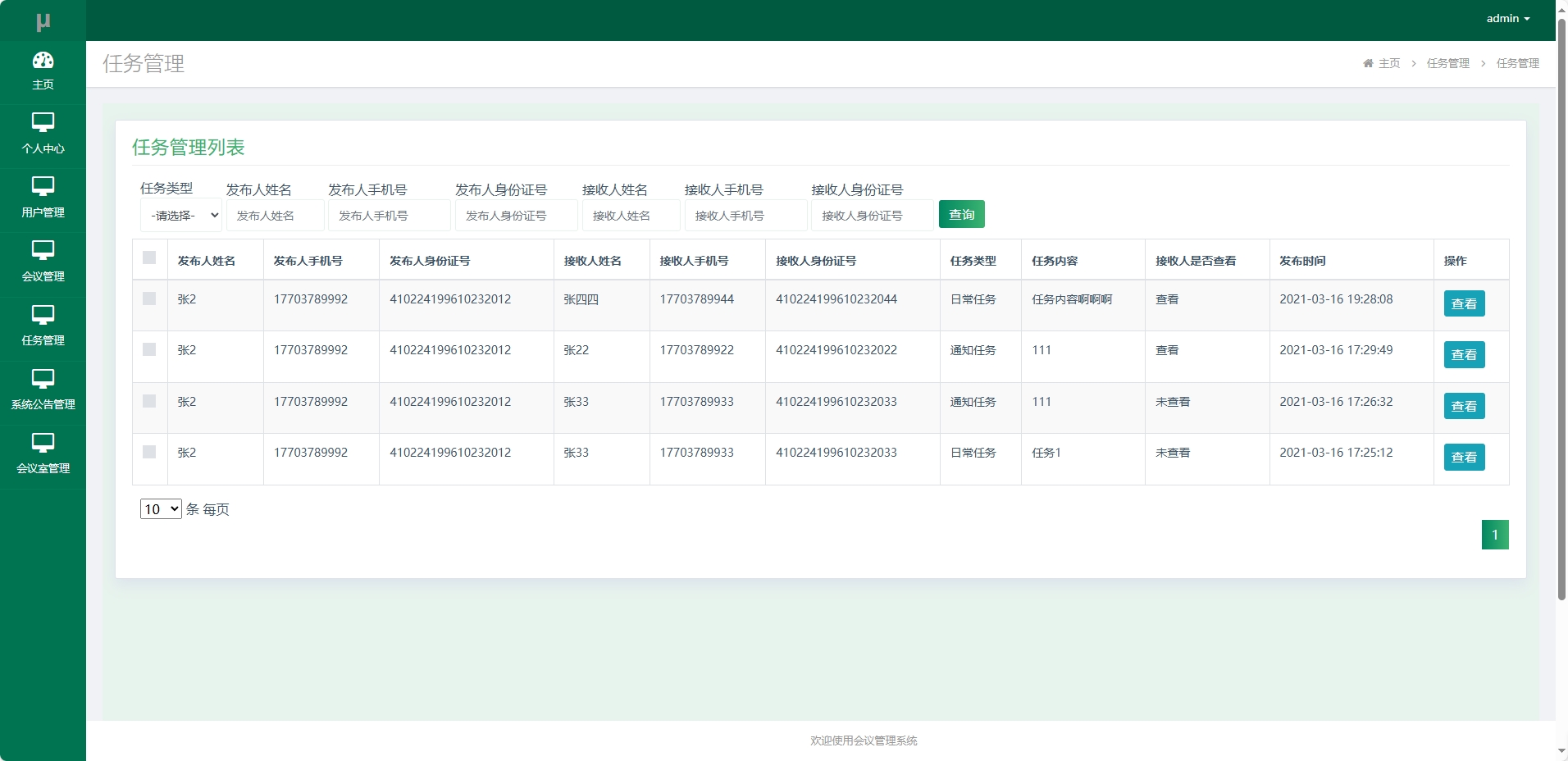
Task: Open 个人中心 from the sidebar
Action: [x=43, y=134]
